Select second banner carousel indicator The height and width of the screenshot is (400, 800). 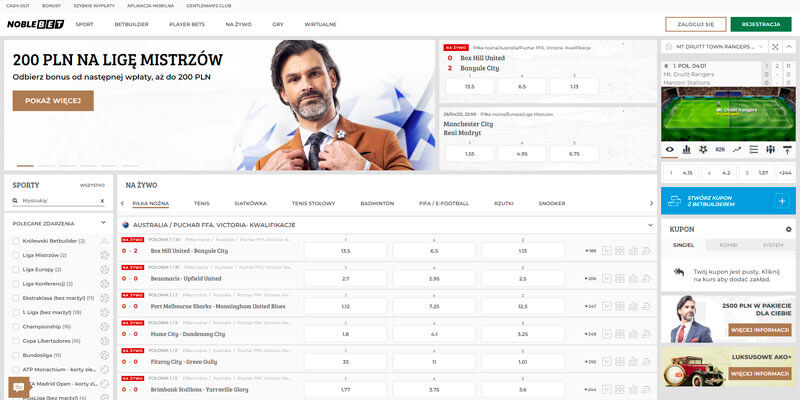click(46, 166)
